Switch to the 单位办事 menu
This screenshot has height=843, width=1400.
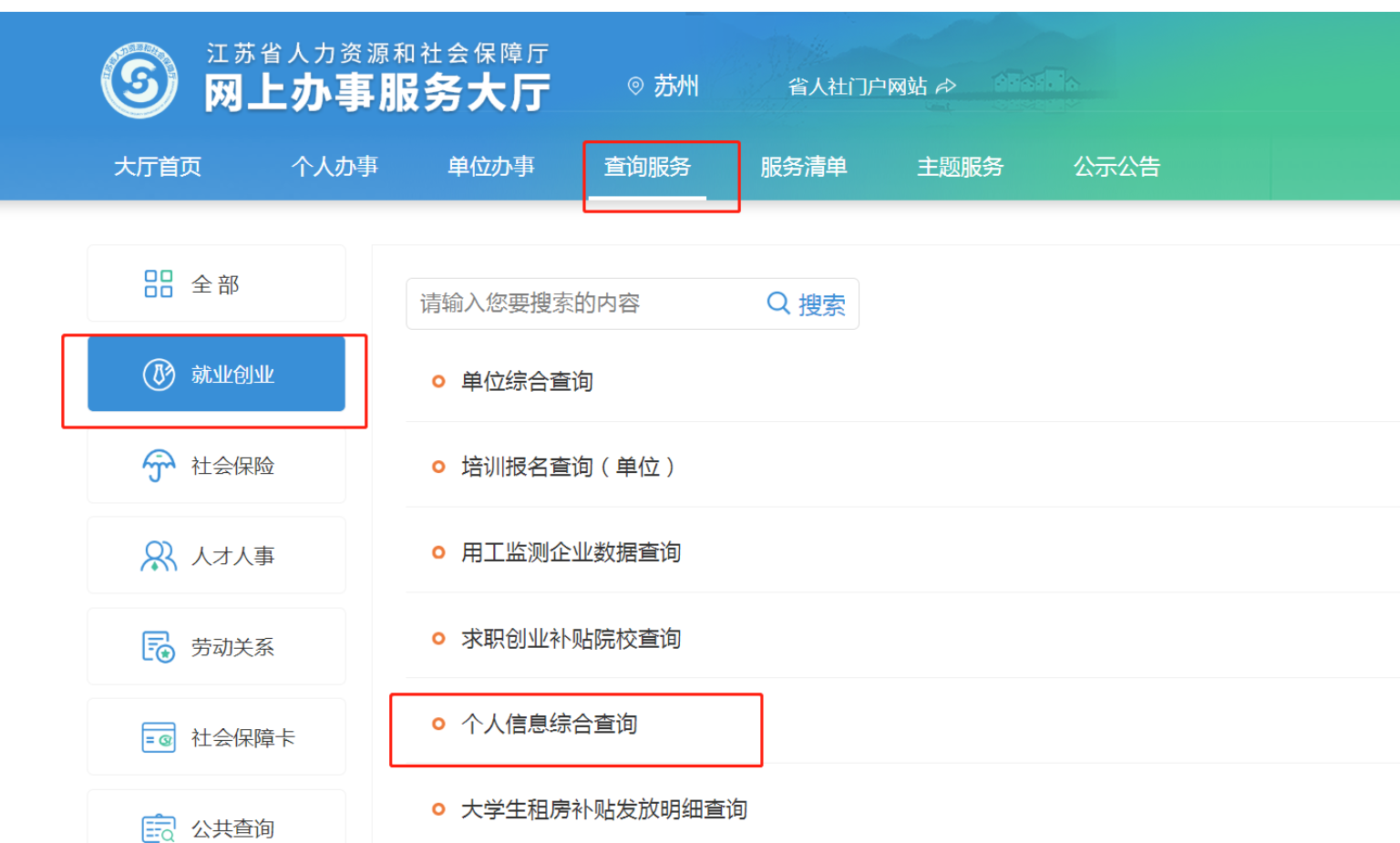tap(491, 167)
